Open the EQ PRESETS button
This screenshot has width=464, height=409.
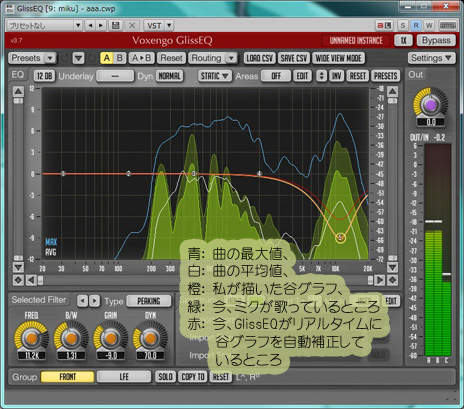click(x=386, y=76)
